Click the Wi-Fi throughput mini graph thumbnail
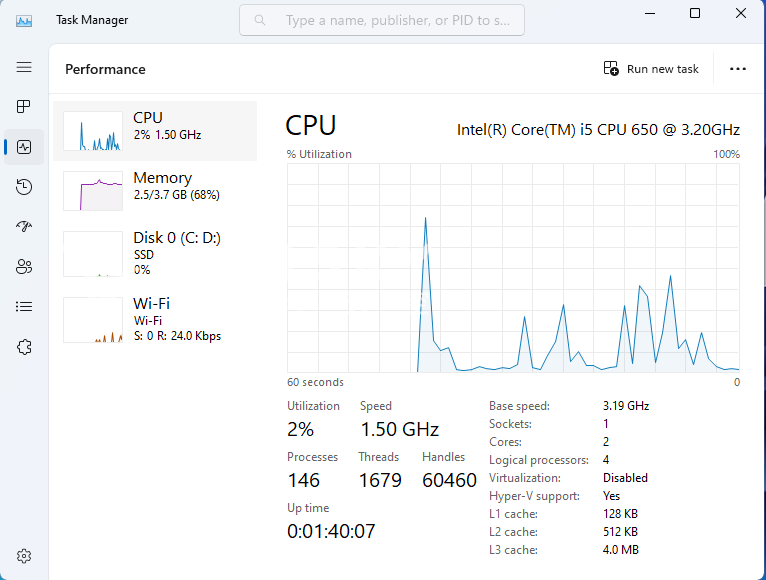The width and height of the screenshot is (766, 580). click(93, 320)
